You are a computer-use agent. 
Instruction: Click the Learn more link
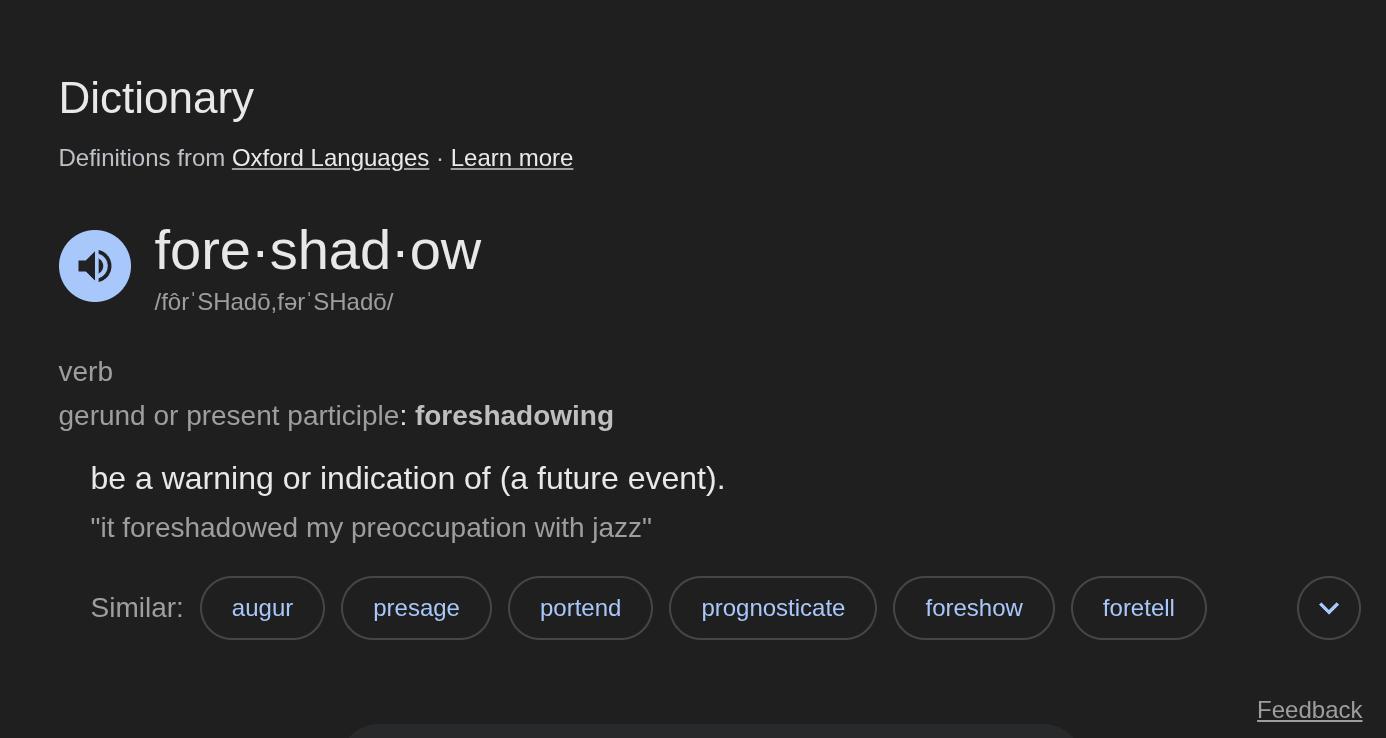click(511, 158)
